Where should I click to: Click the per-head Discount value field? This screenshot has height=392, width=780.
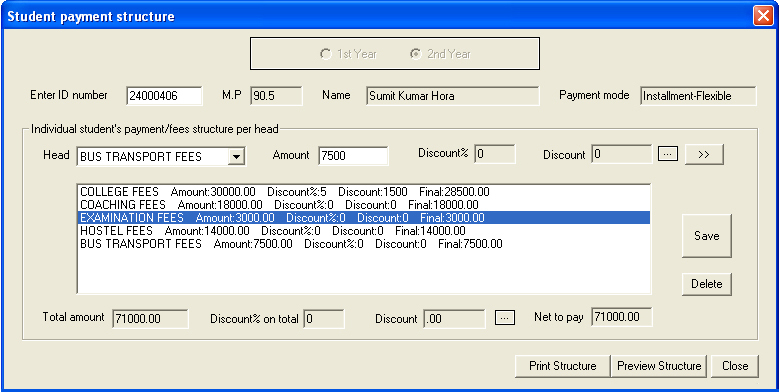tap(622, 154)
